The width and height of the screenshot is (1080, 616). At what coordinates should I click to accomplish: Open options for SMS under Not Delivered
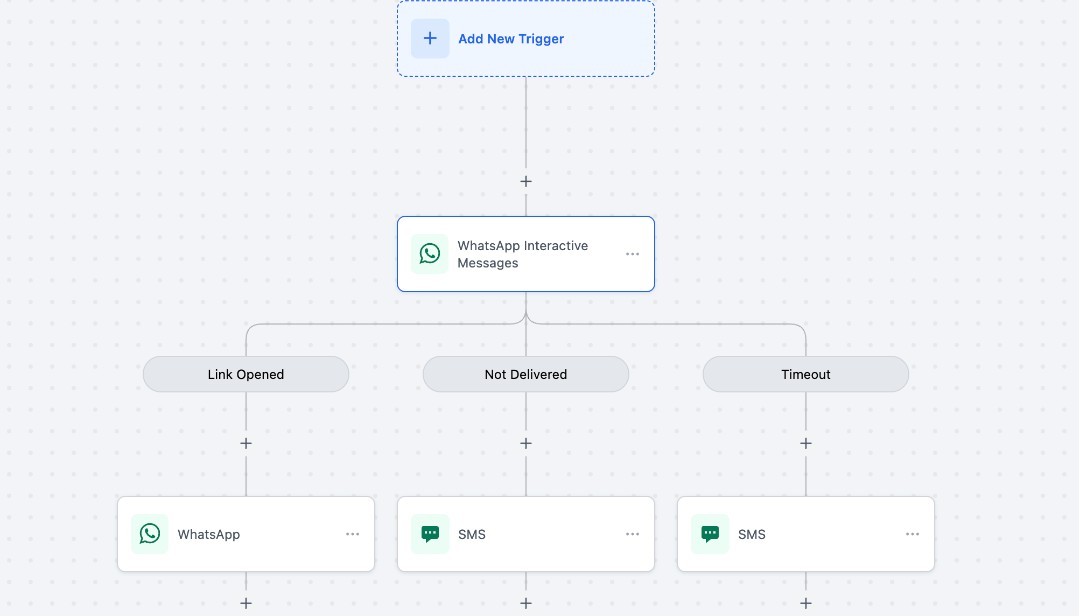632,534
